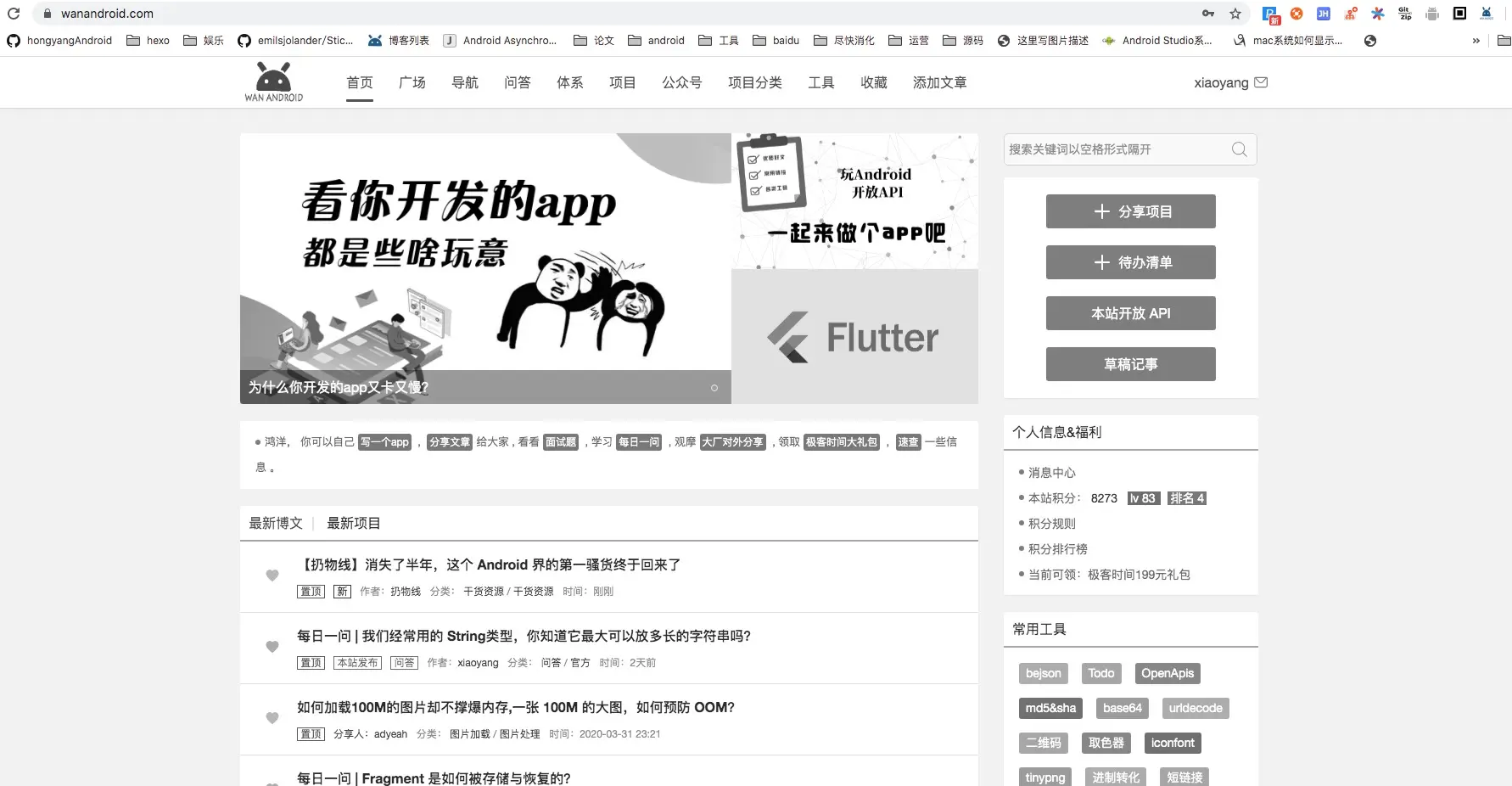Open the 积分排行榜 link
The width and height of the screenshot is (1512, 786).
click(1058, 549)
